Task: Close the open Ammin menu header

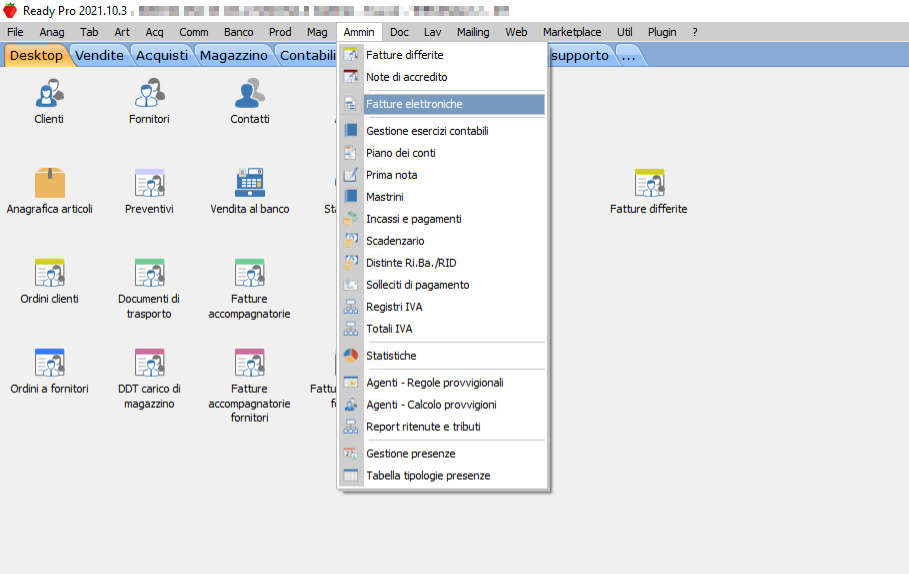Action: click(359, 32)
